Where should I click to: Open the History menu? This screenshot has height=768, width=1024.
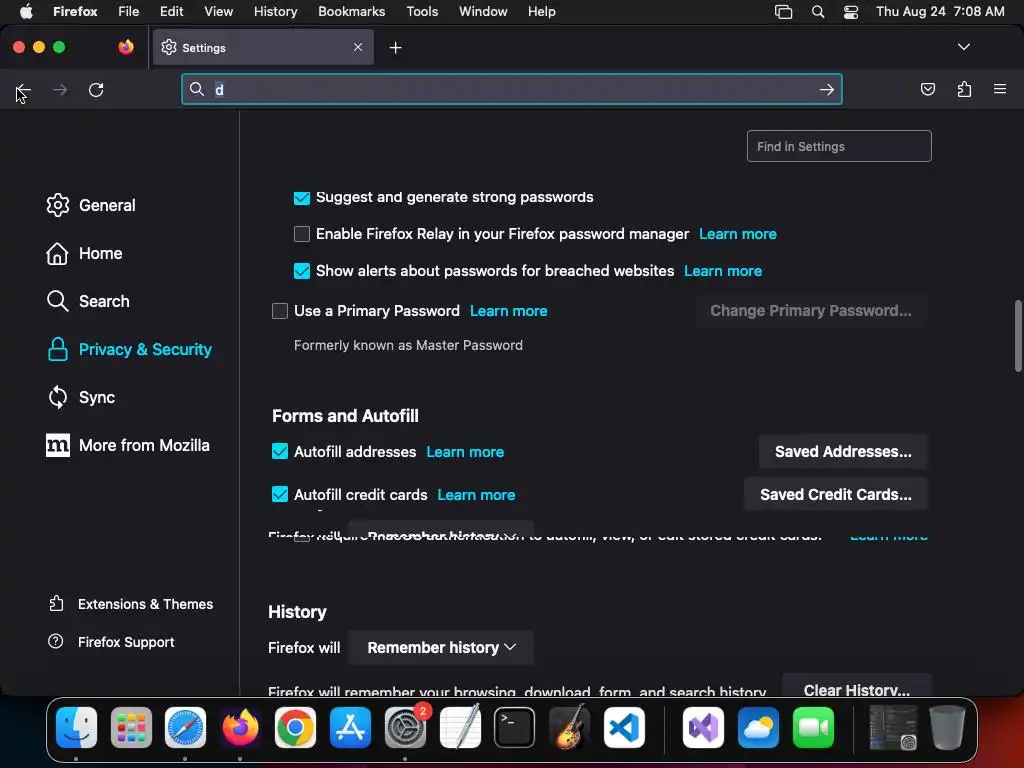(275, 11)
